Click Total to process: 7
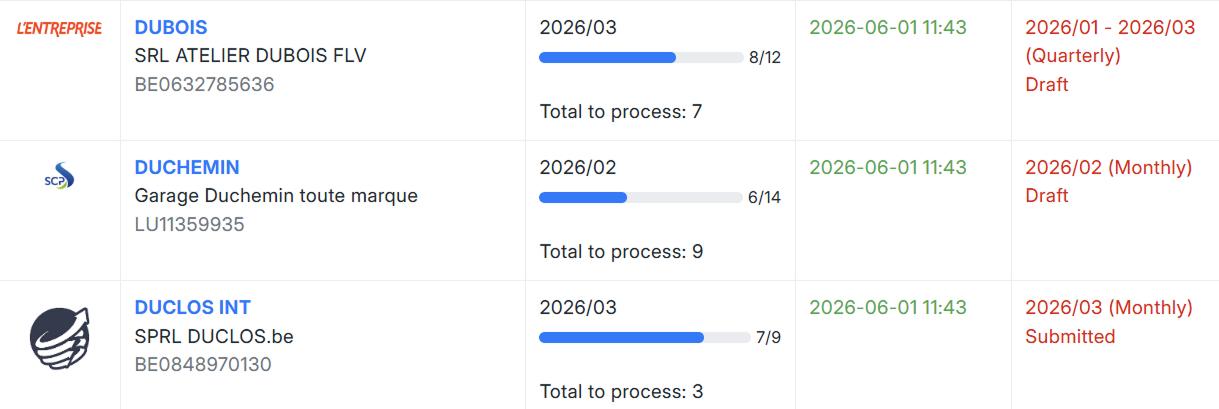Viewport: 1219px width, 409px height. [621, 111]
